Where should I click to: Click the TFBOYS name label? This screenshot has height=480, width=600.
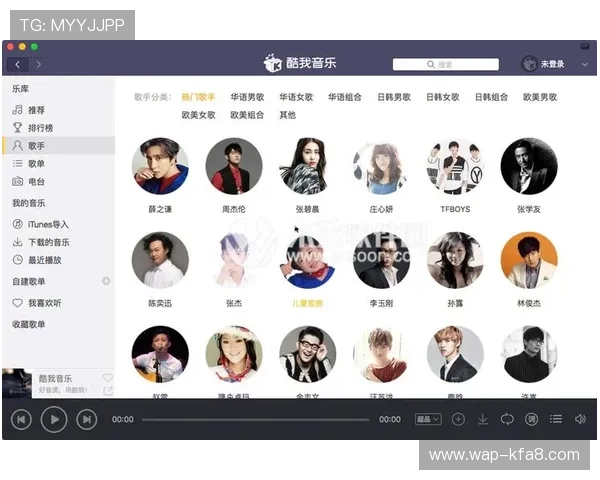(455, 209)
